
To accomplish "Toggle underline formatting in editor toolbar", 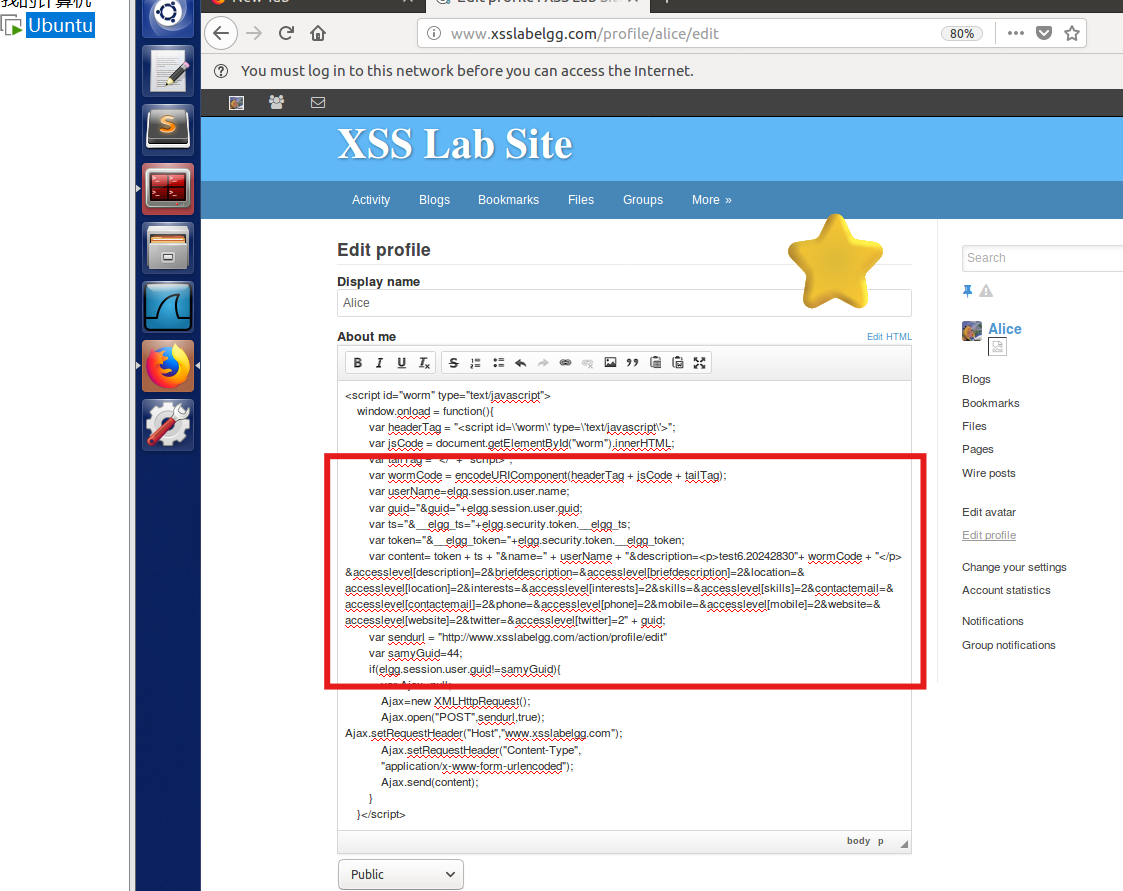I will (402, 362).
